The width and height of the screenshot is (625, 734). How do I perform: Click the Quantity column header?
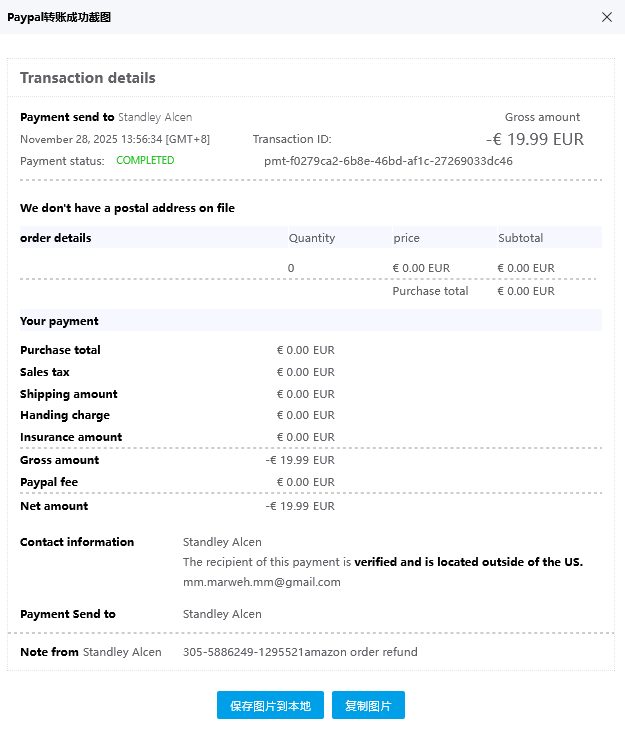pyautogui.click(x=312, y=238)
